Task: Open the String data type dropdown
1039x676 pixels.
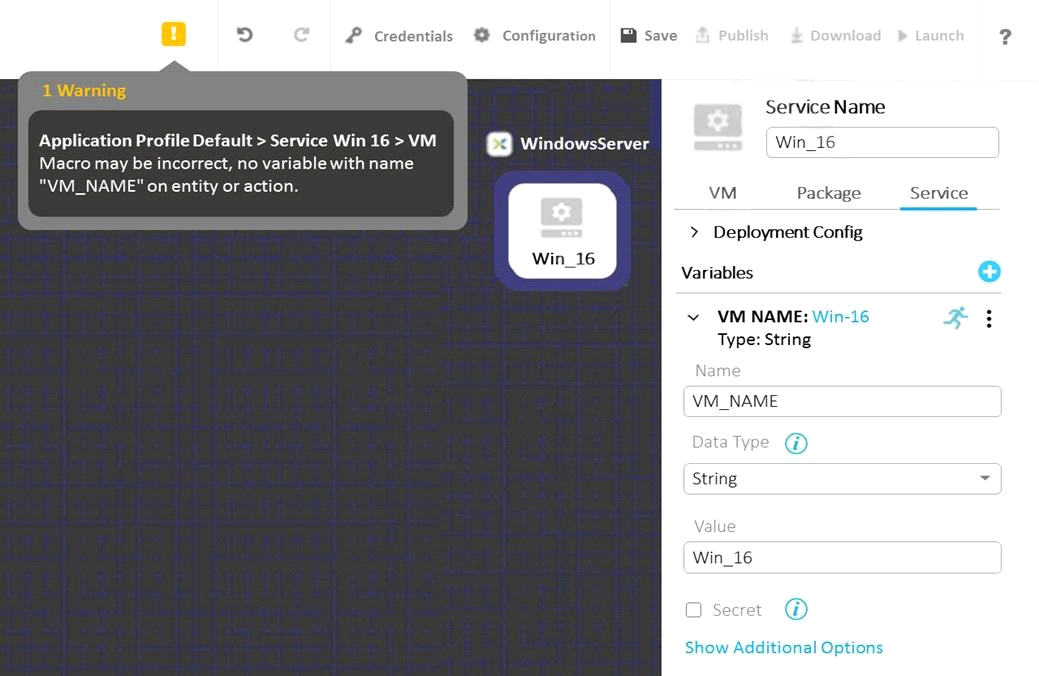Action: (842, 479)
